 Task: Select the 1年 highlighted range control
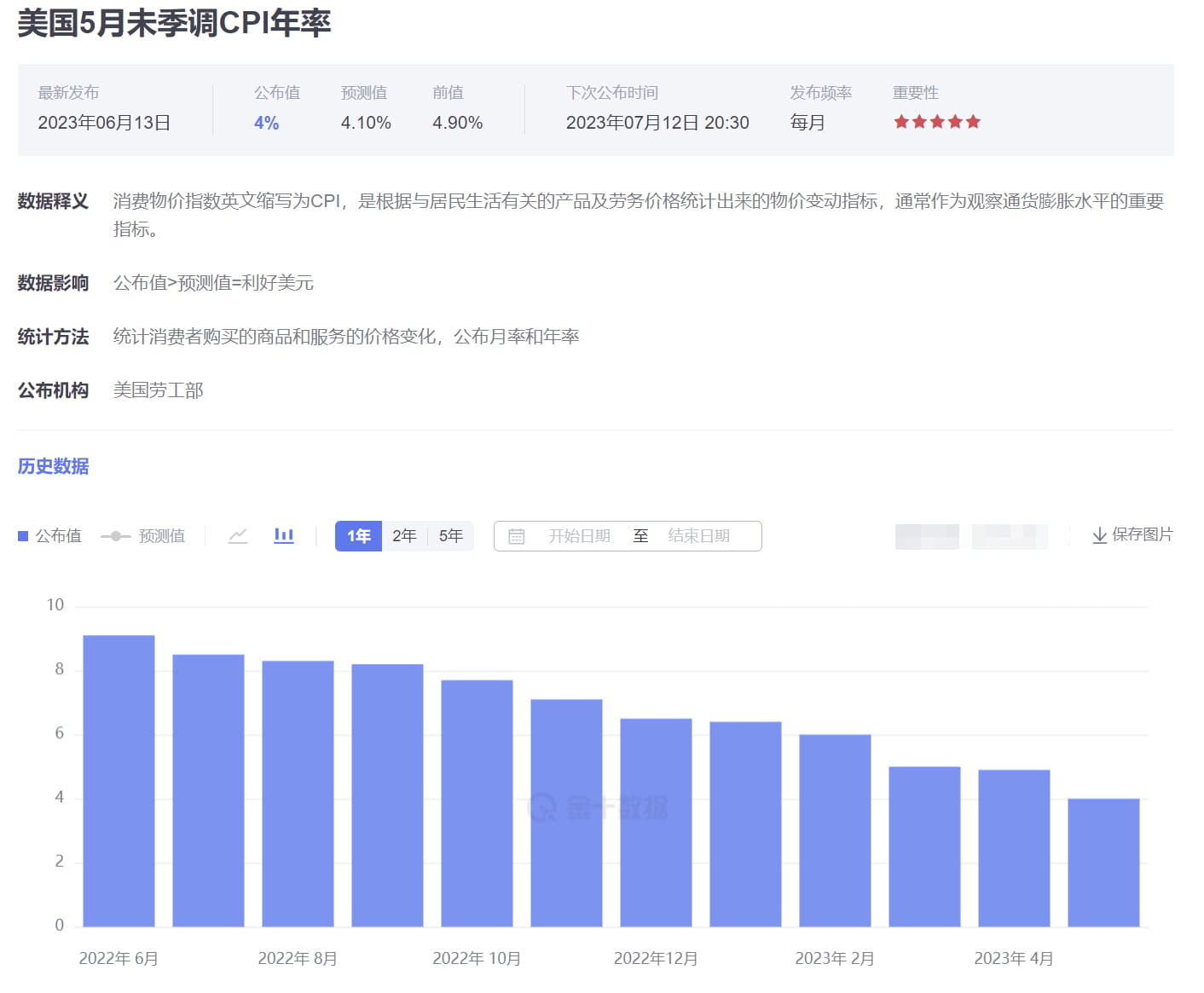(x=357, y=535)
